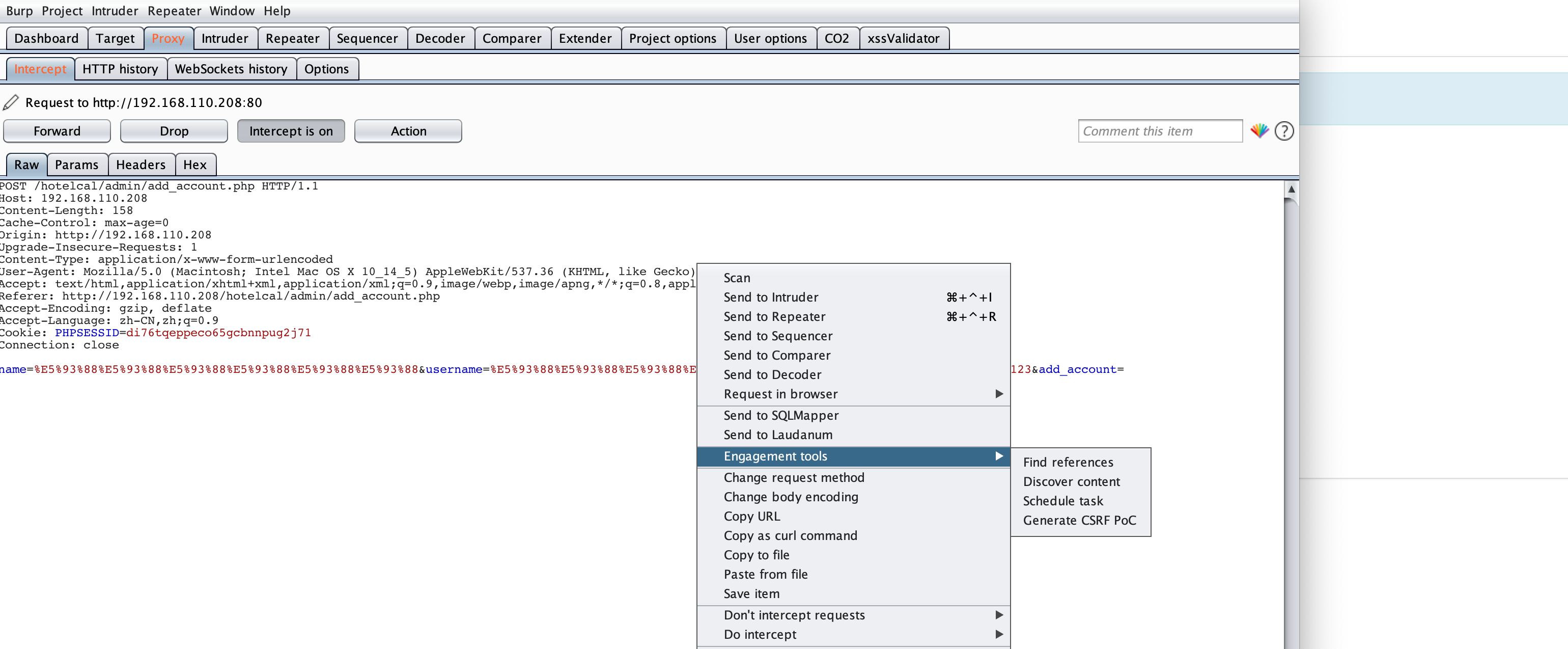
Task: Open the rainbow highlight color picker
Action: (1259, 131)
